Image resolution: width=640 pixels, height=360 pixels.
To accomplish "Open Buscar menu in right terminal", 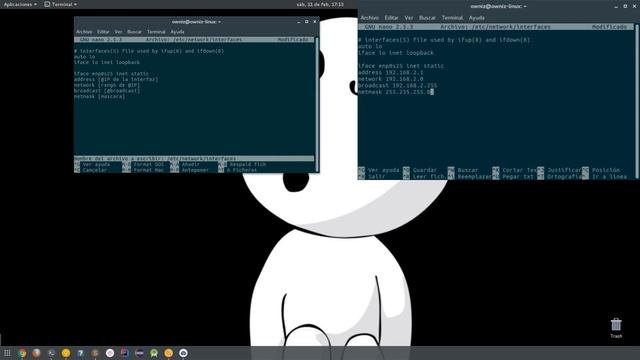I will tap(427, 18).
